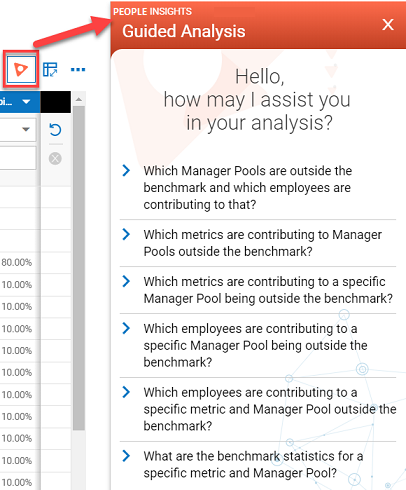Select 'Which employees are contributing to a specific Manager Pool' question
The width and height of the screenshot is (406, 490).
[x=255, y=345]
